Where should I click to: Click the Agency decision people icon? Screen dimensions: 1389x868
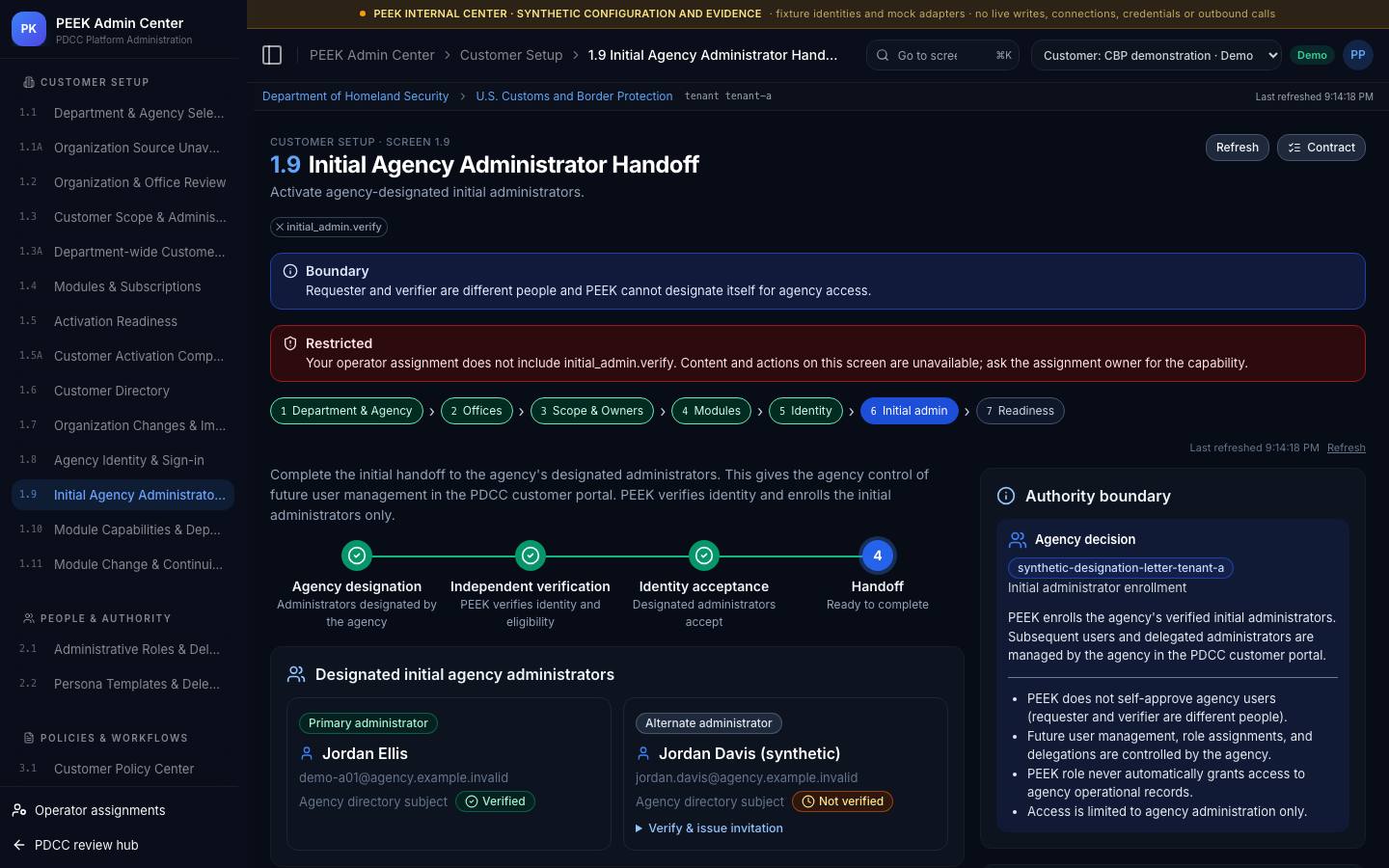[1018, 539]
